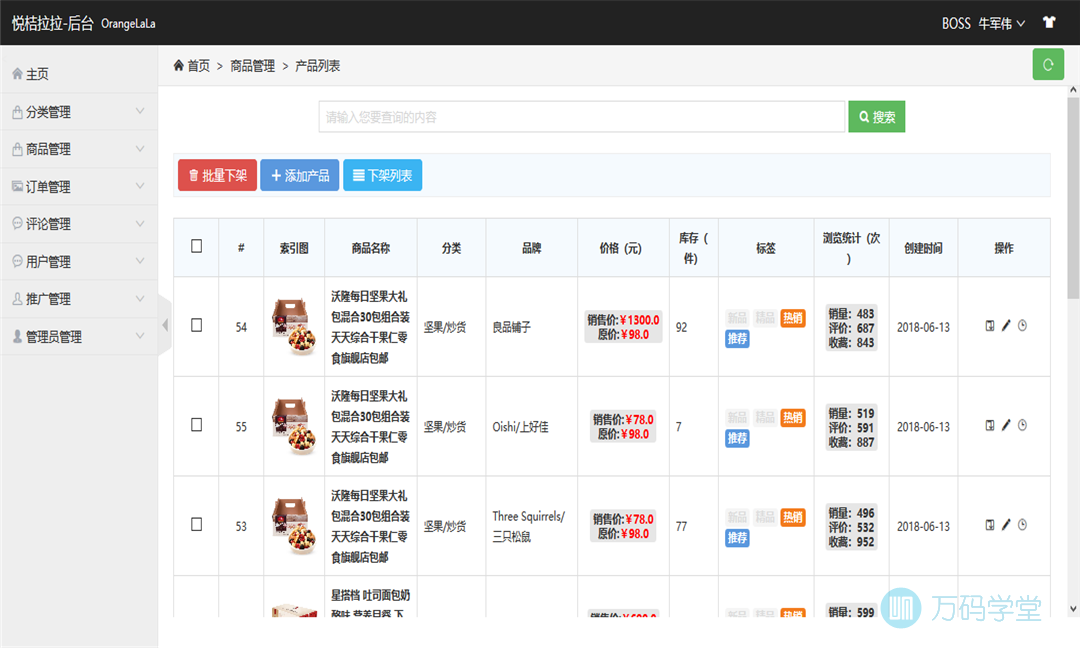
Task: Click 首页 breadcrumb link
Action: coord(198,66)
